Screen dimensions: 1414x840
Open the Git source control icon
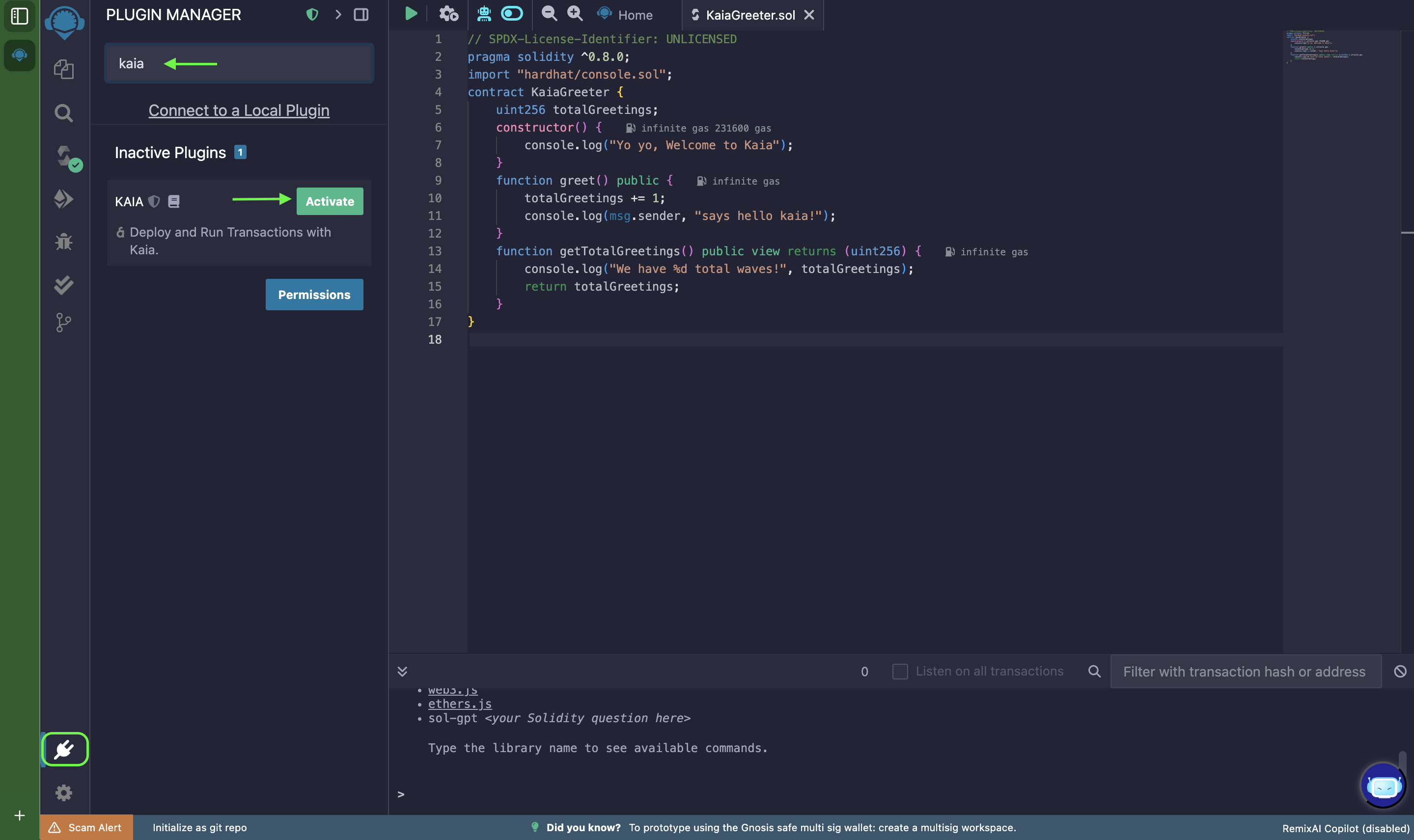64,323
